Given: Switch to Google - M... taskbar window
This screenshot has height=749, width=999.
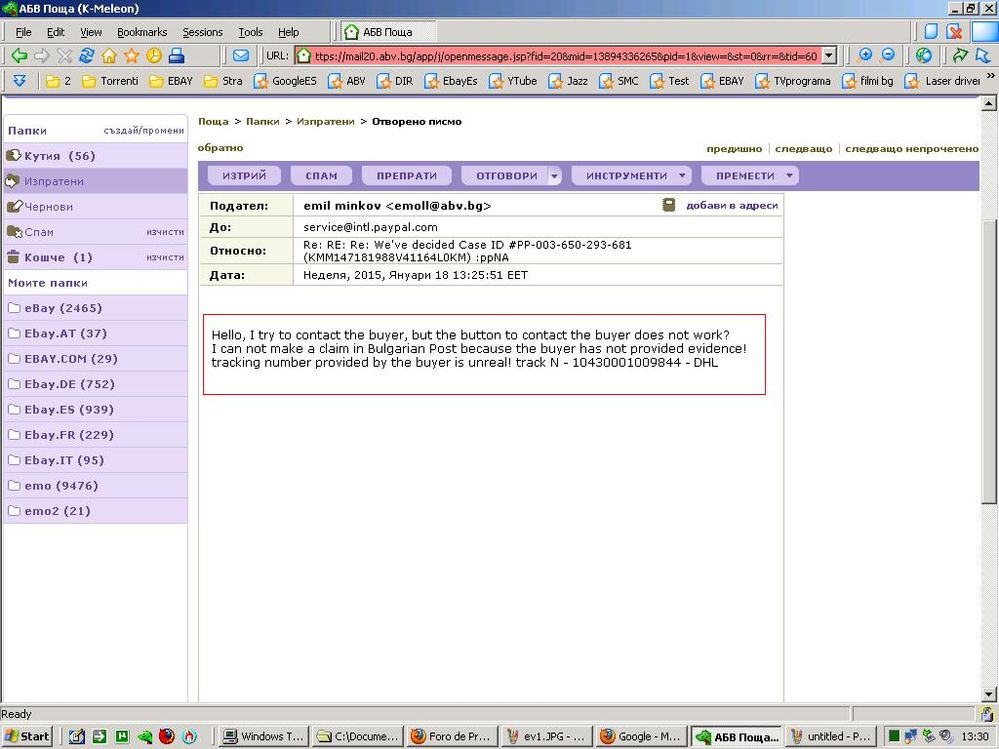Looking at the screenshot, I should [642, 736].
